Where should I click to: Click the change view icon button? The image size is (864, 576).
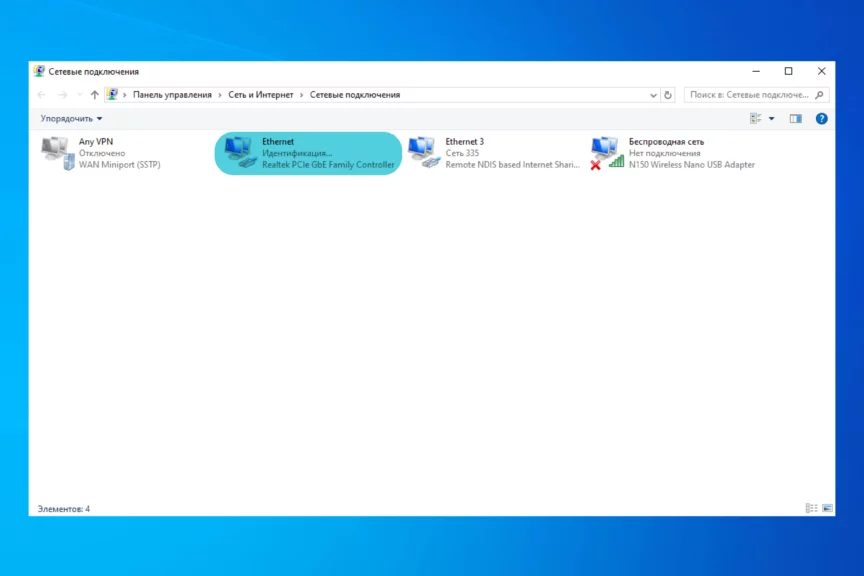pos(756,118)
